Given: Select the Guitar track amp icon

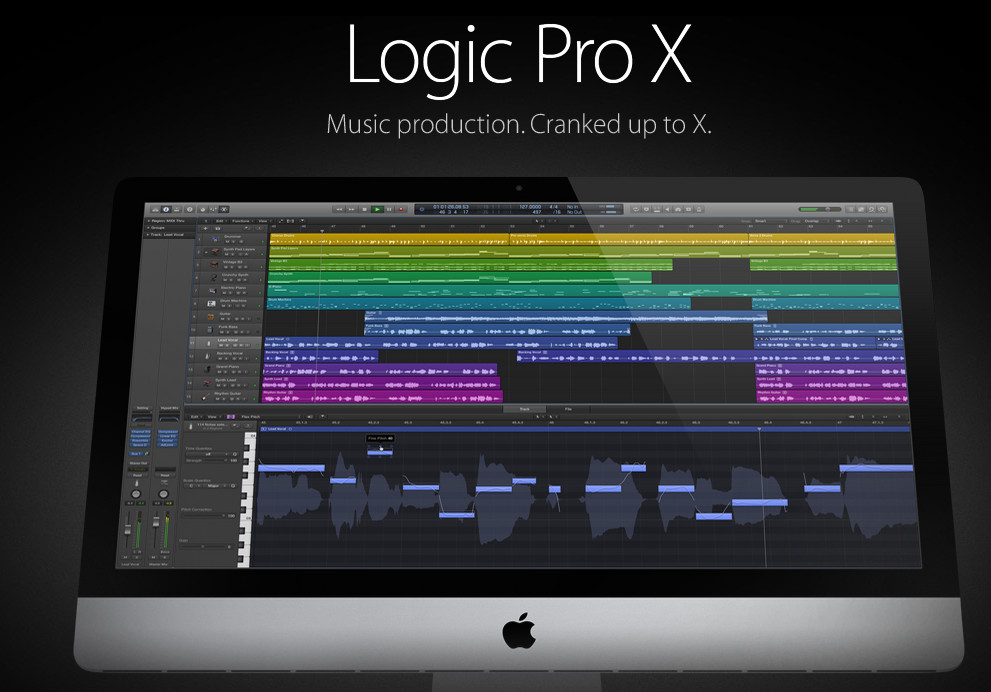Looking at the screenshot, I should coord(210,317).
